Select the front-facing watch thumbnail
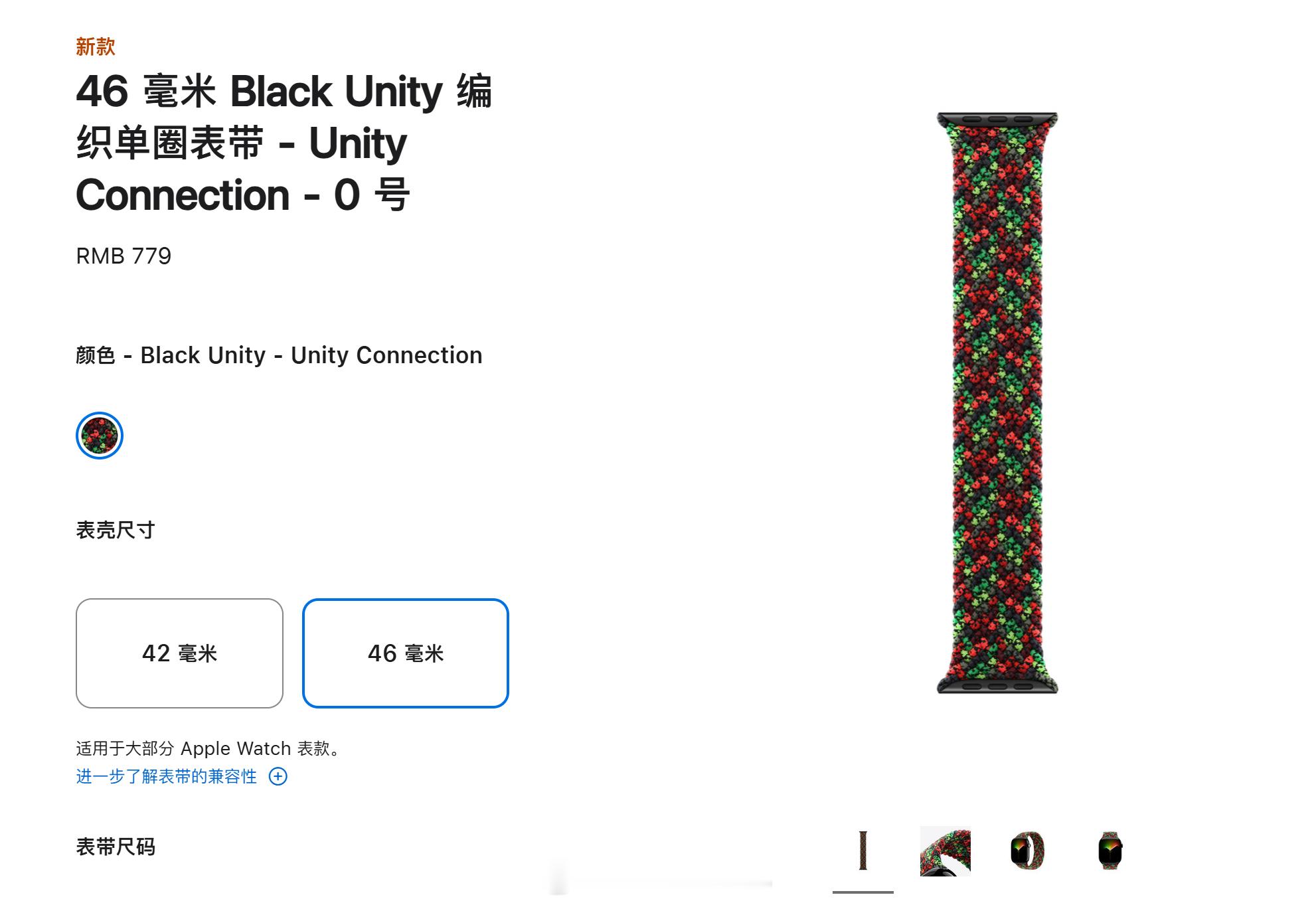 click(1110, 851)
